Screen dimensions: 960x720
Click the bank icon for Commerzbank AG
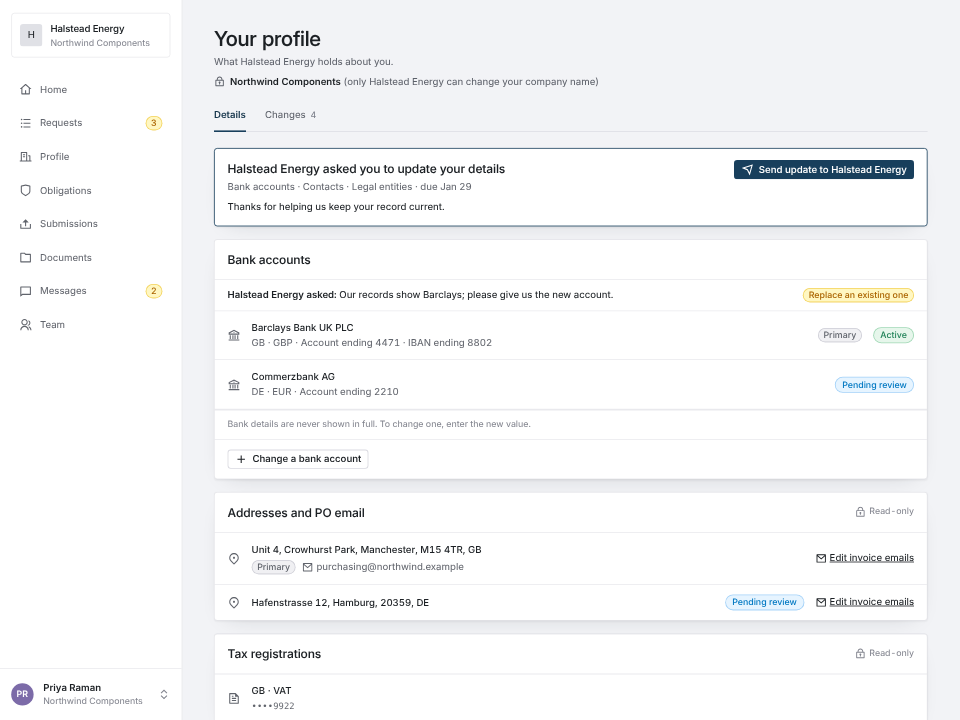234,384
